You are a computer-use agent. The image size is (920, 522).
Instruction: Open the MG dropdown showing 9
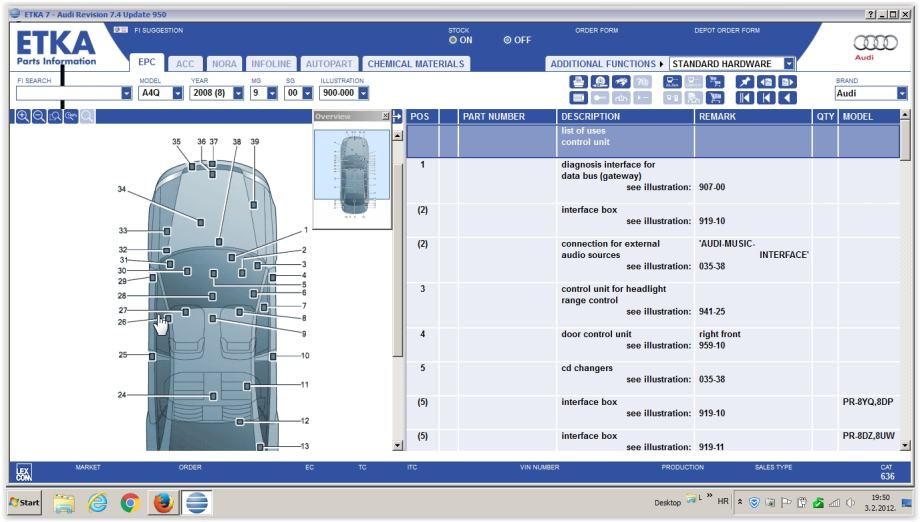pos(272,93)
